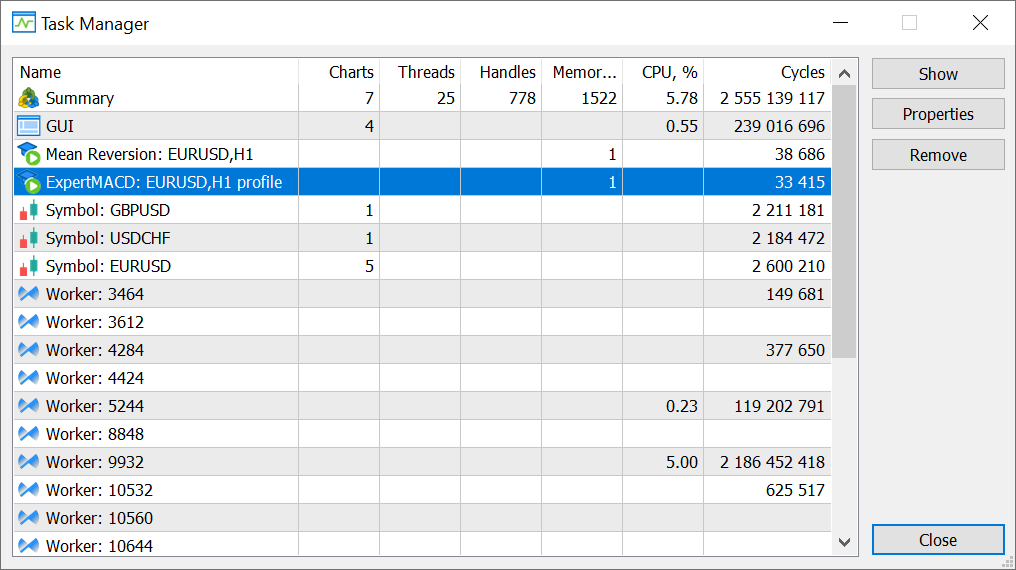The height and width of the screenshot is (570, 1016).
Task: Click the Worker 3464 icon
Action: pos(28,294)
